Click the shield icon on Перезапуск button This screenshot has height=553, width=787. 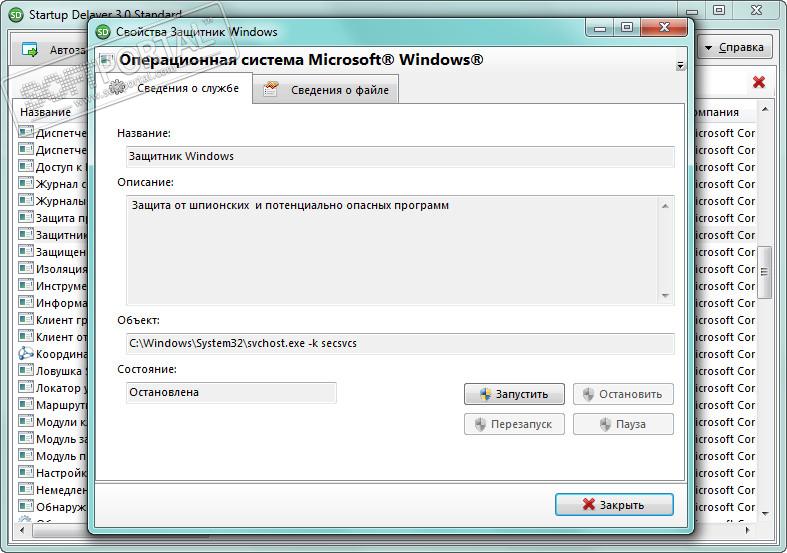click(x=480, y=424)
